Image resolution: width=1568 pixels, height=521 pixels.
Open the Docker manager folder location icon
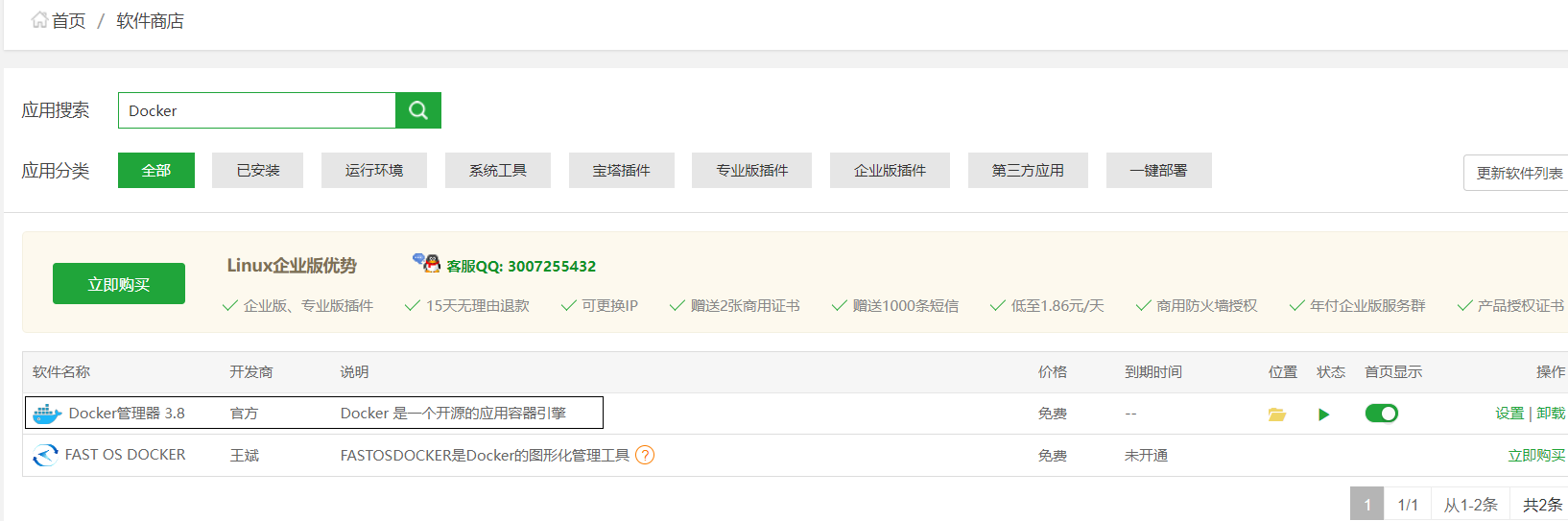(x=1276, y=414)
